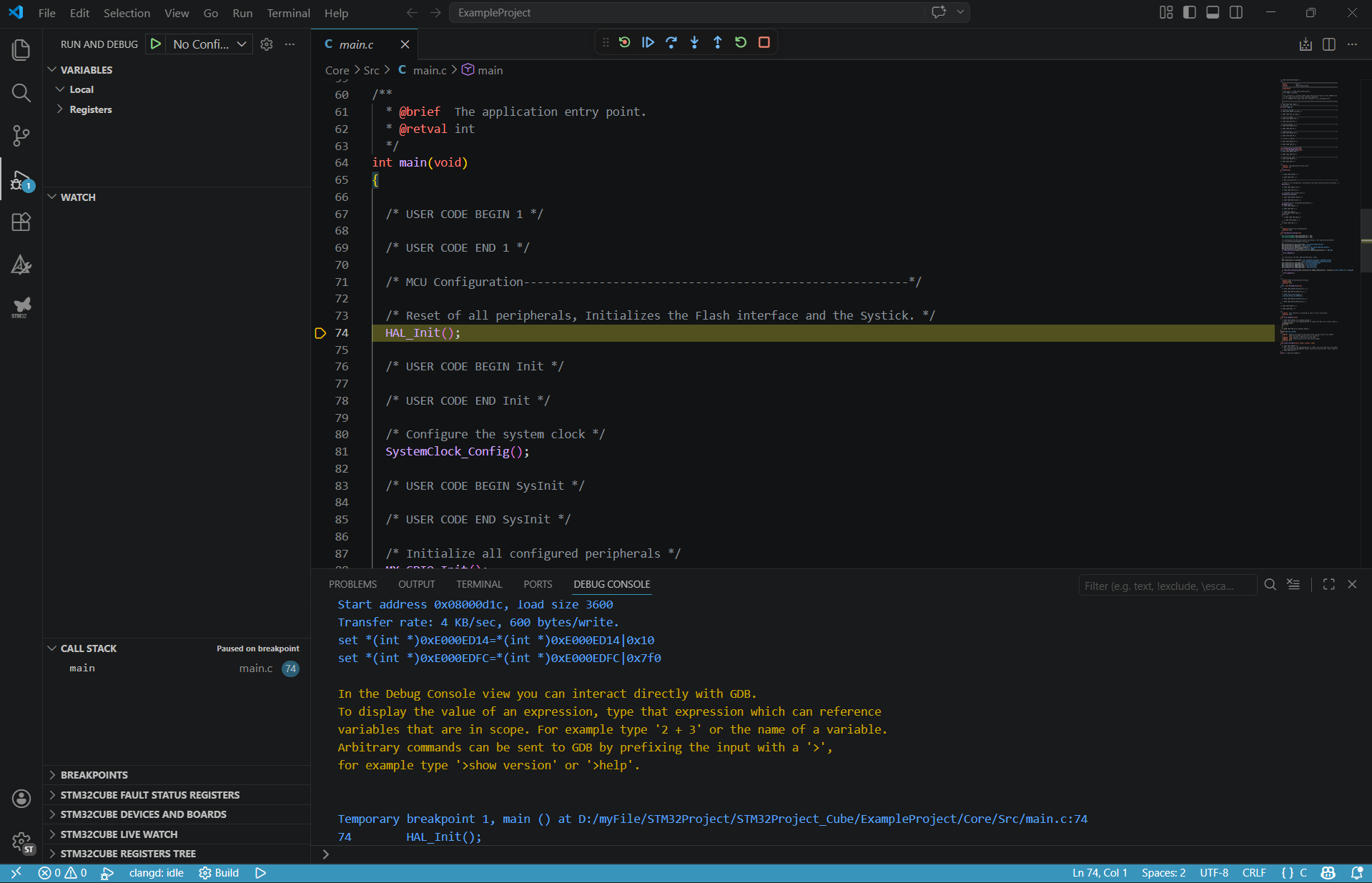This screenshot has width=1372, height=883.
Task: Open the chat dropdown arrow in title bar
Action: coord(960,12)
